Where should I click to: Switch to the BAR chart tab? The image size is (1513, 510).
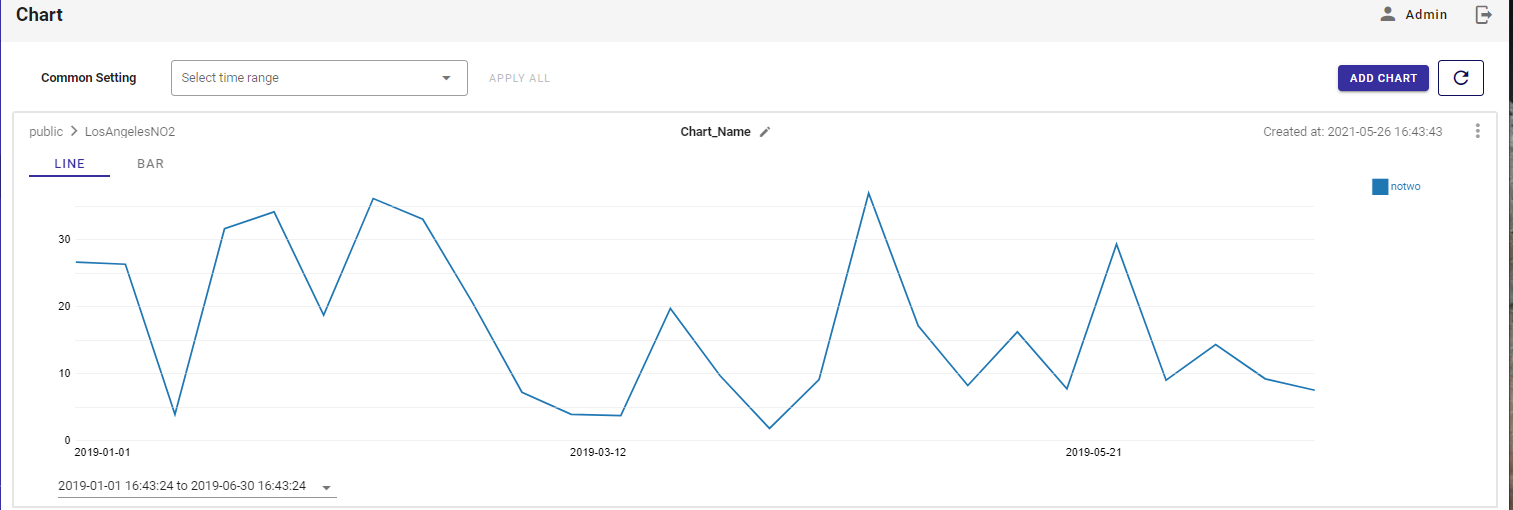click(150, 164)
